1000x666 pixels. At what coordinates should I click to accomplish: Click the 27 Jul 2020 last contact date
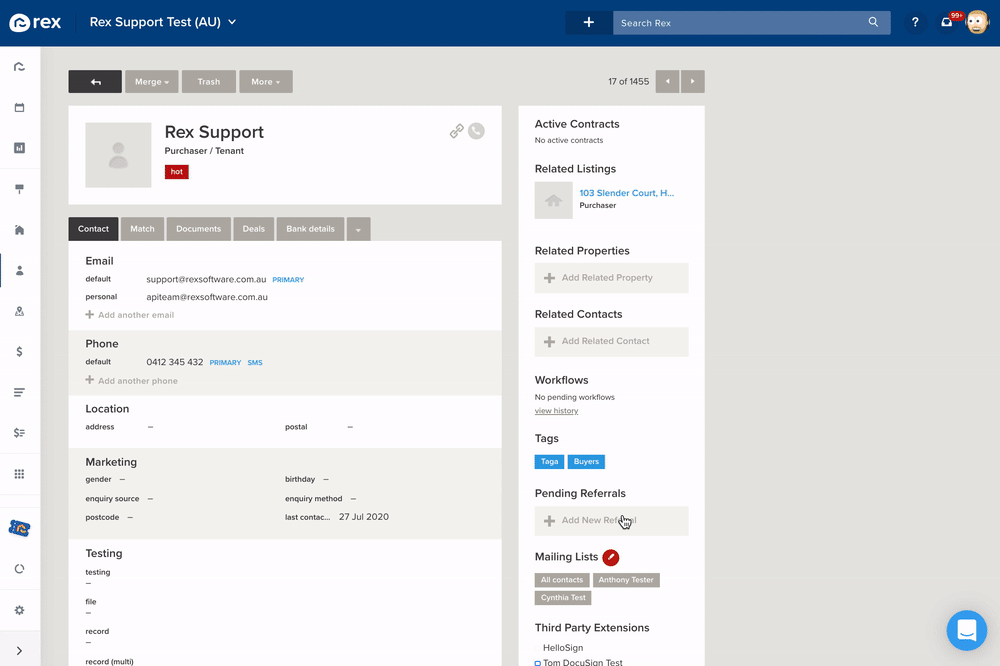[364, 517]
